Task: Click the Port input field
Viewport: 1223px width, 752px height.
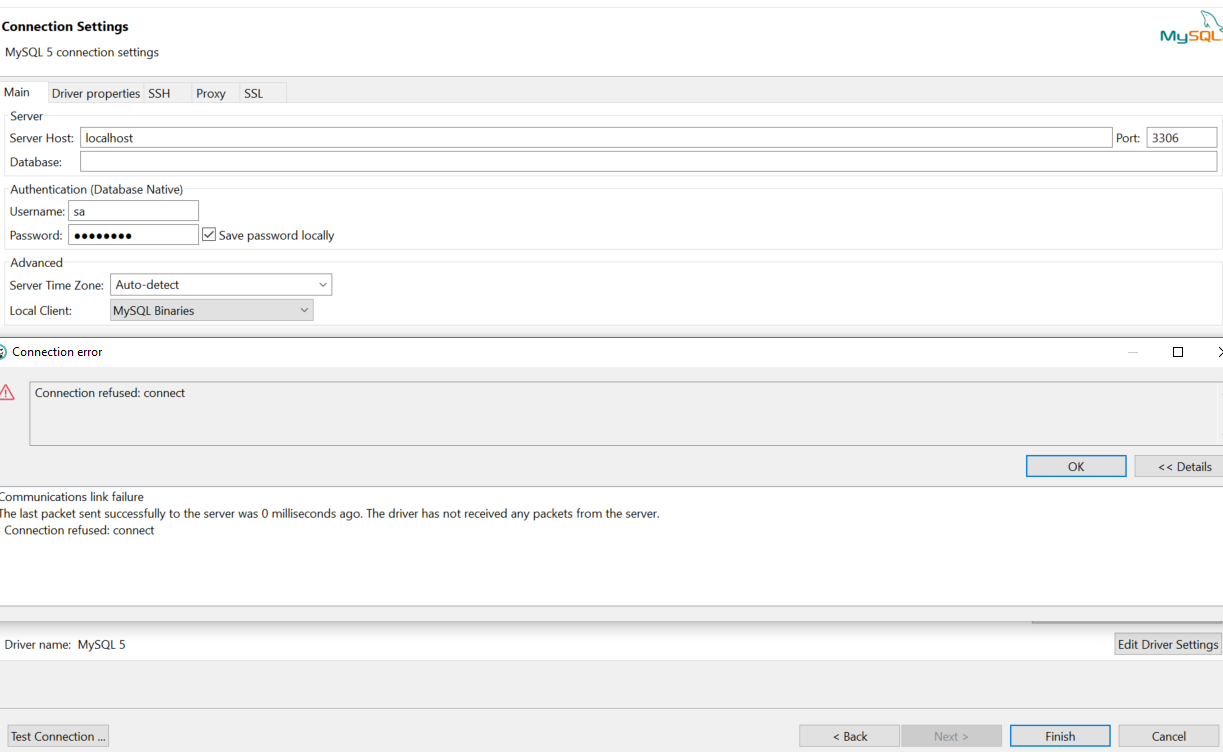Action: point(1182,138)
